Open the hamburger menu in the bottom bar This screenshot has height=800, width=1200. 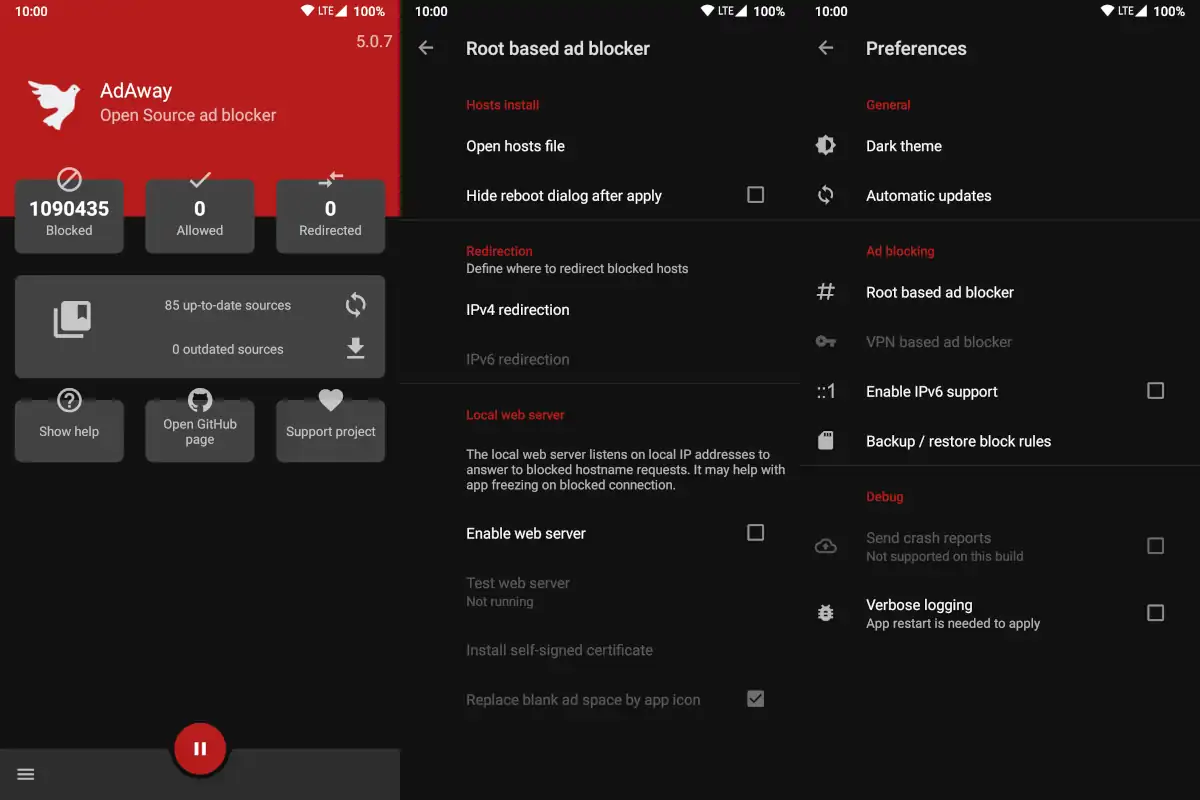(26, 774)
